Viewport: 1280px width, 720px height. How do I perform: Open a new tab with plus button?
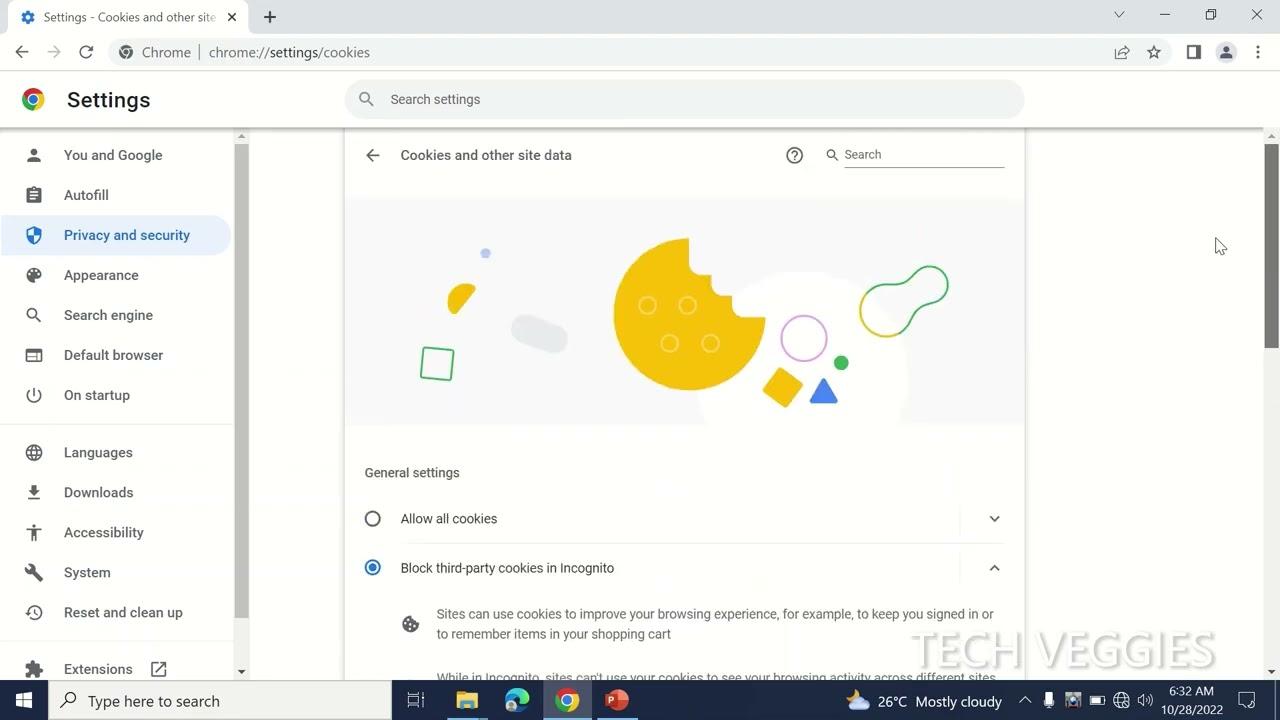tap(270, 16)
